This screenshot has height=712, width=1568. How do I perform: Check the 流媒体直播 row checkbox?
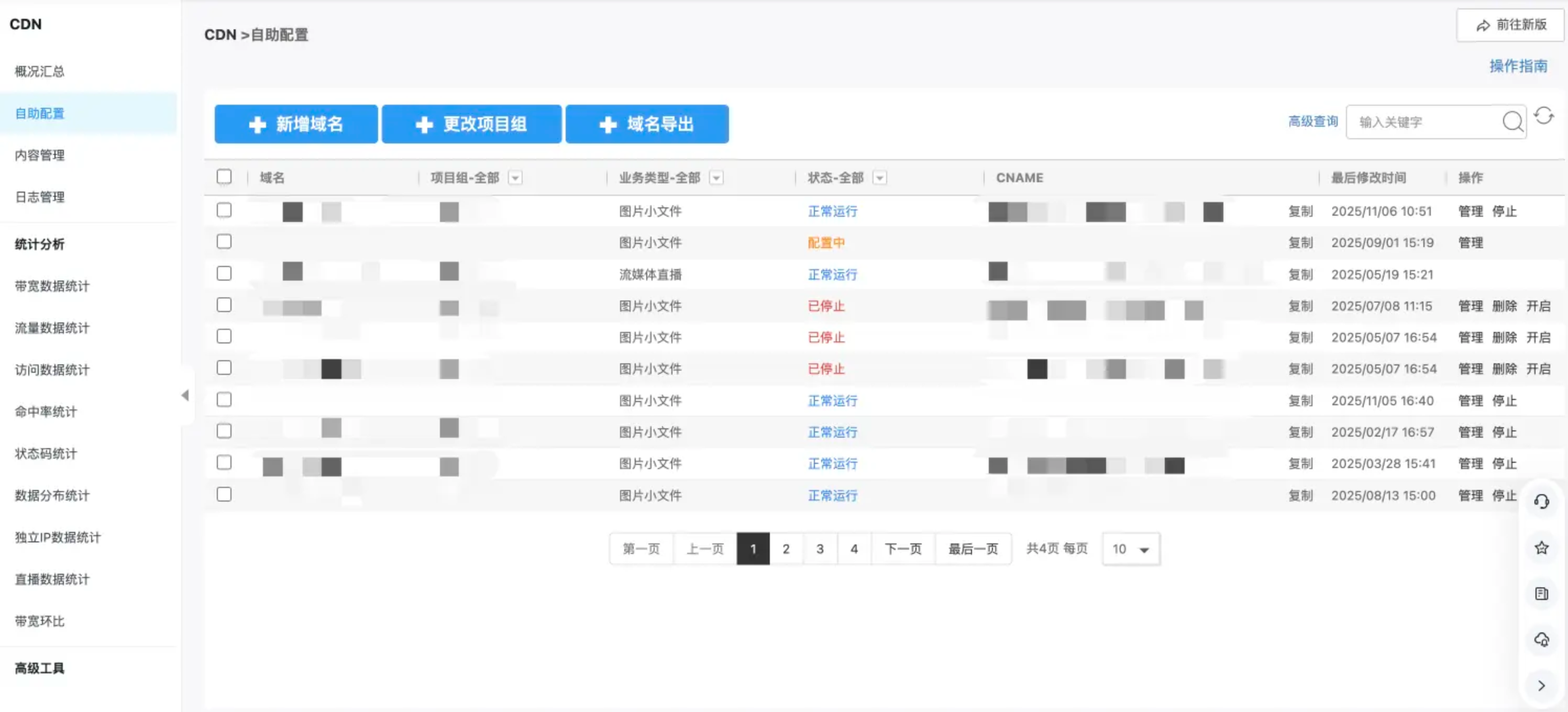pyautogui.click(x=224, y=273)
